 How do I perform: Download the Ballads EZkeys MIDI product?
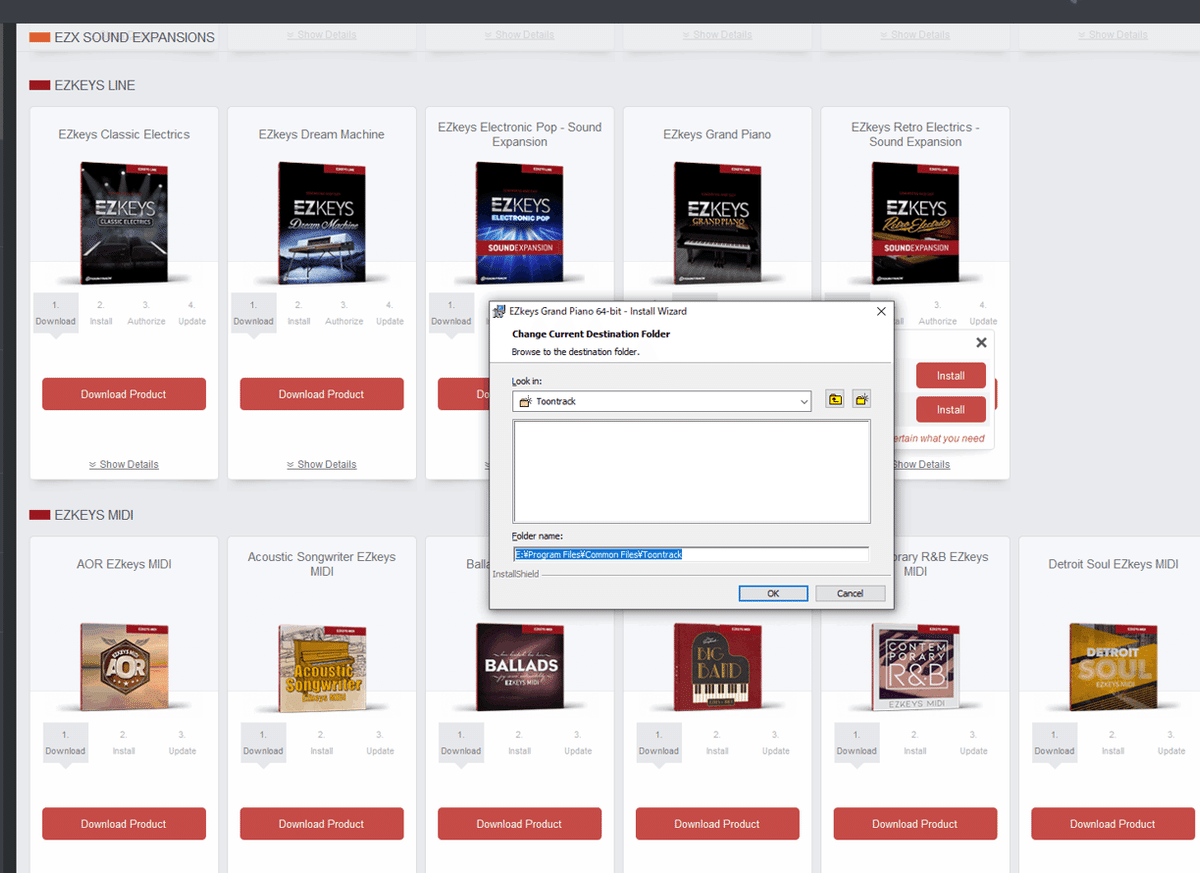coord(520,824)
